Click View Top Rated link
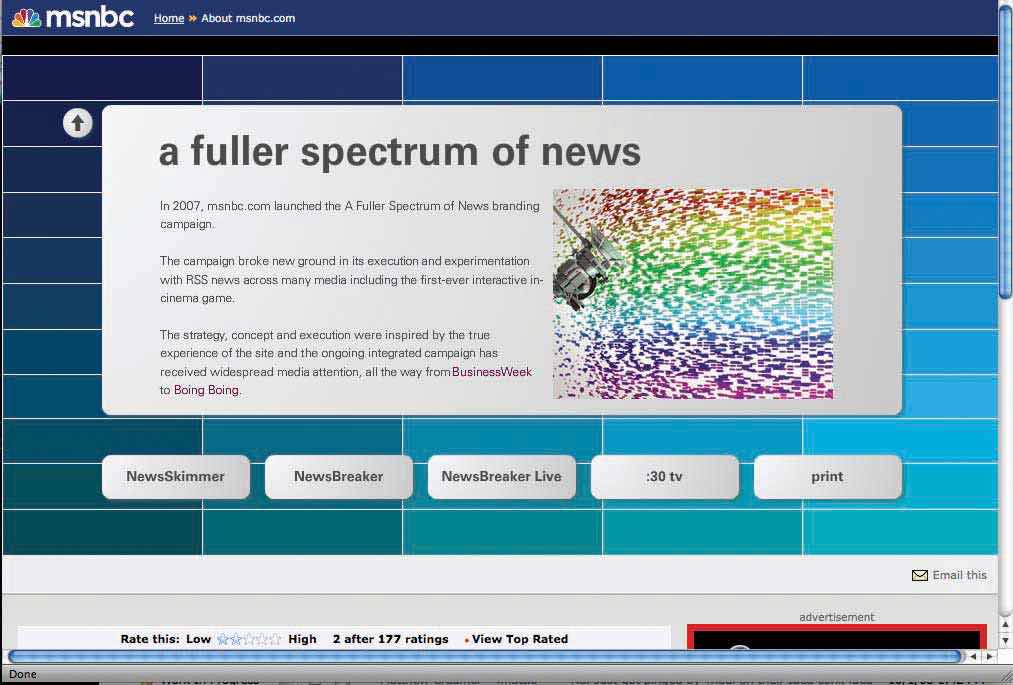Viewport: 1013px width, 685px height. [x=519, y=639]
